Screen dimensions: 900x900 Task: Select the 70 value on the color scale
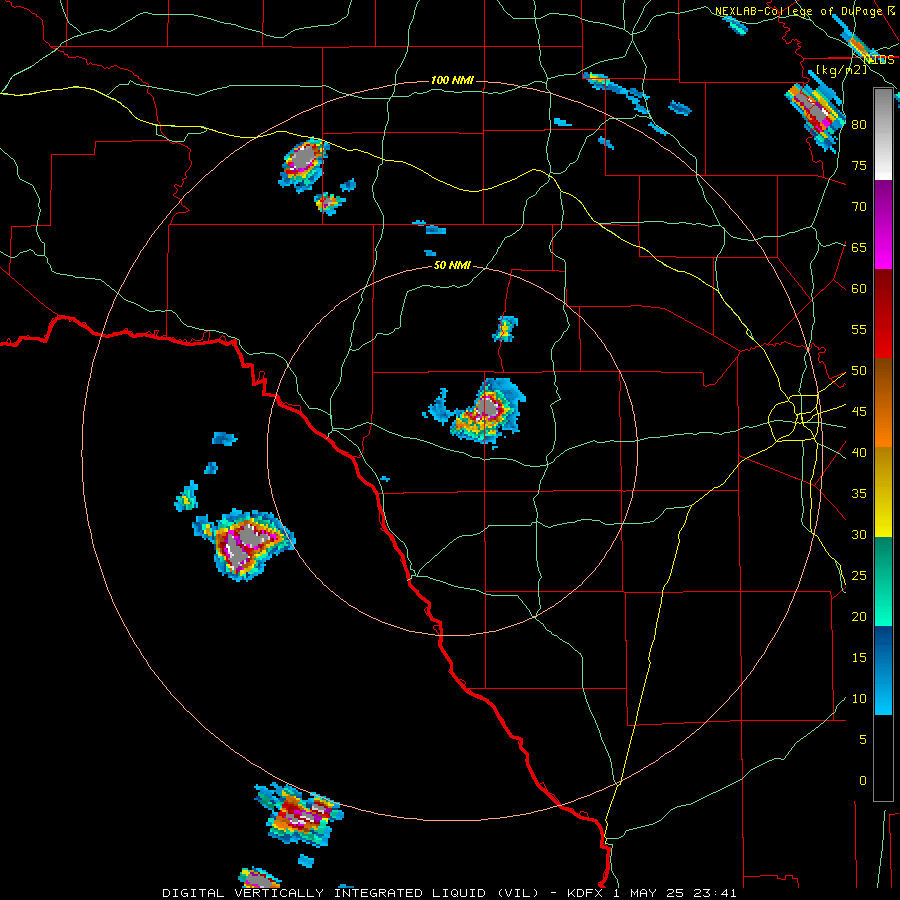coord(859,207)
